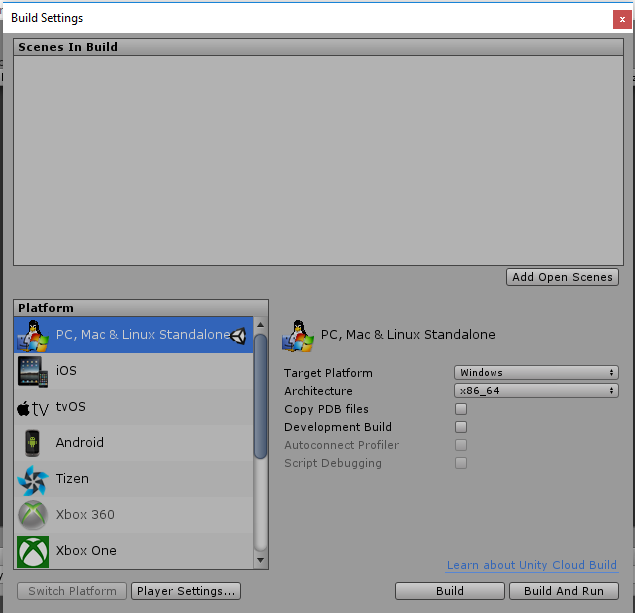Open Learn about Unity Cloud Build link
This screenshot has height=613, width=635.
click(x=532, y=565)
